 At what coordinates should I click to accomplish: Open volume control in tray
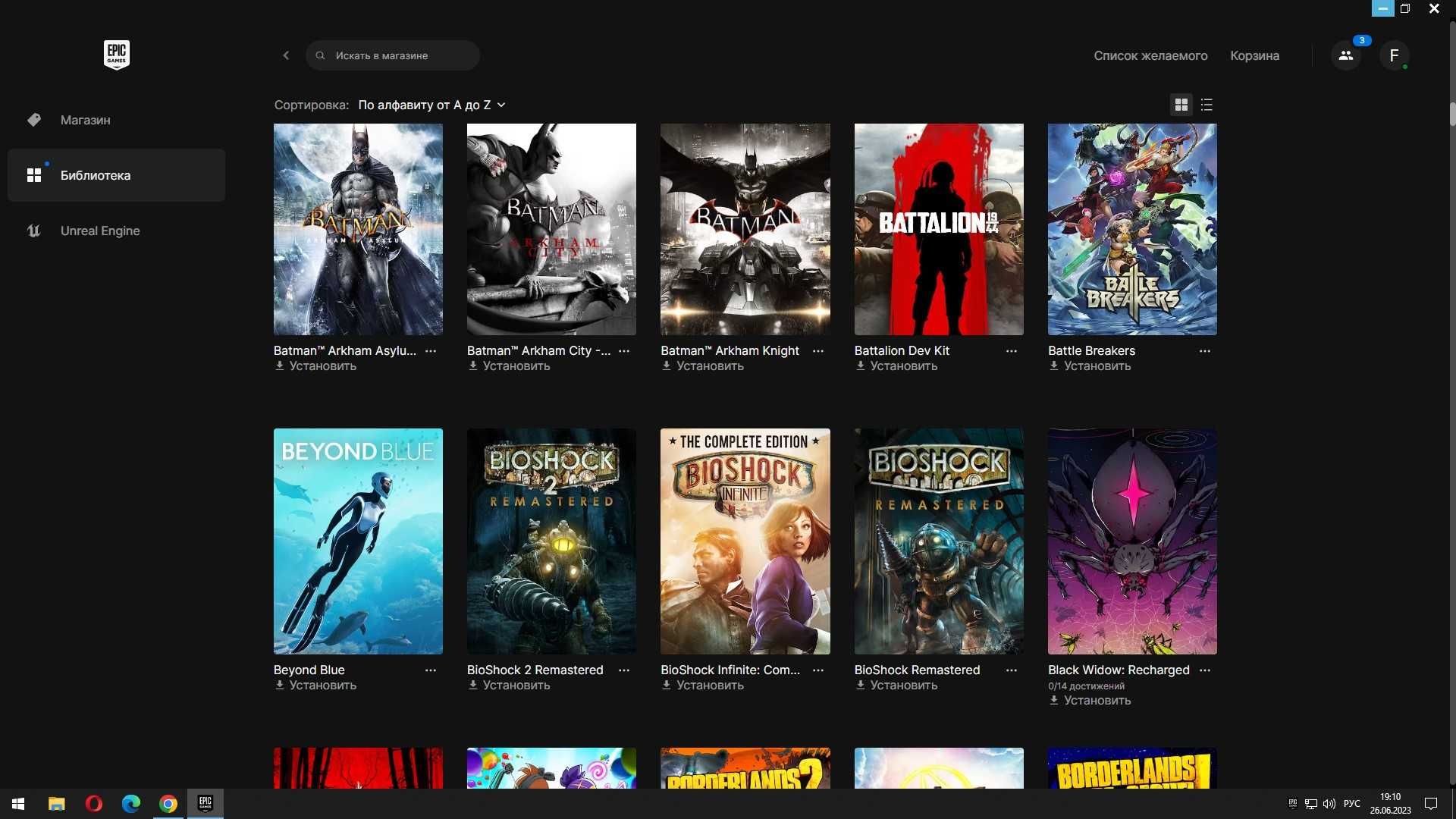(1329, 804)
